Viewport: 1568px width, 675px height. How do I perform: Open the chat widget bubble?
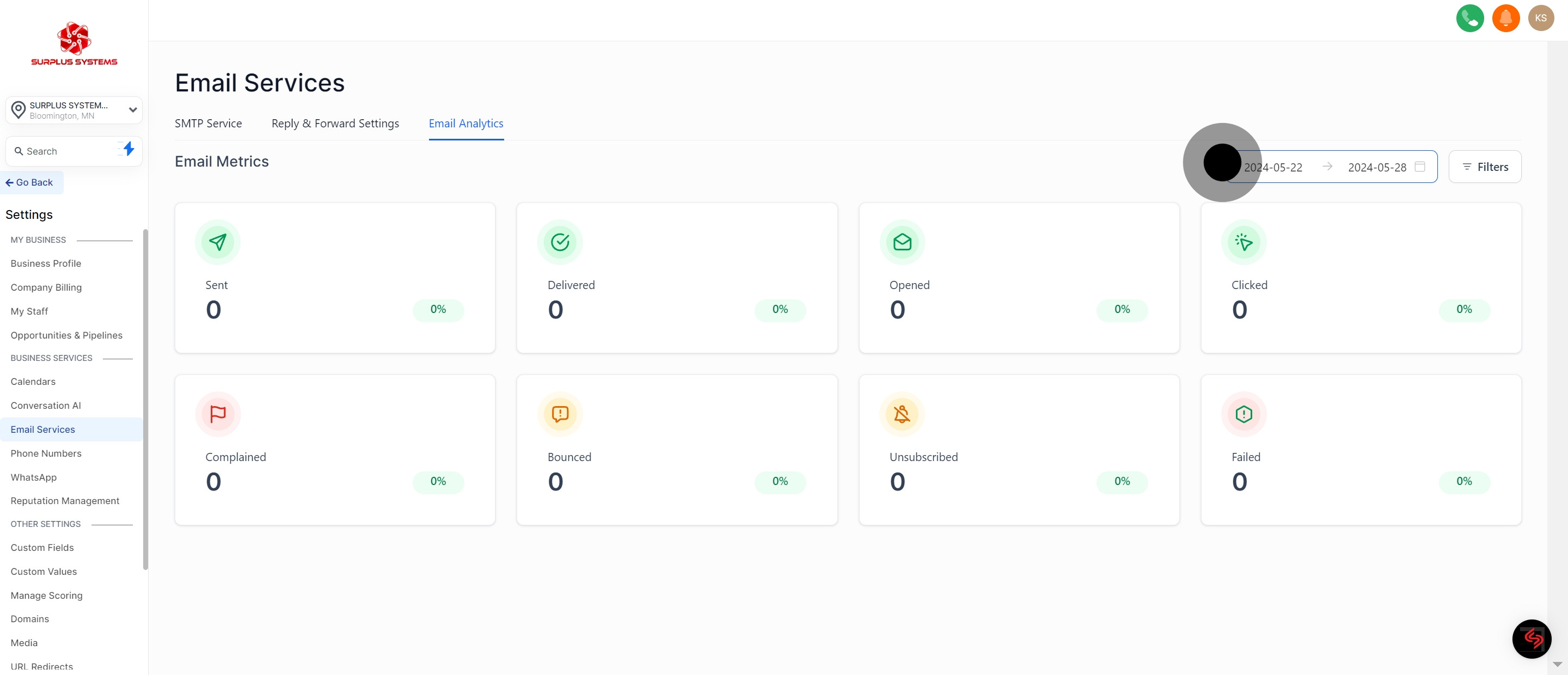1531,639
